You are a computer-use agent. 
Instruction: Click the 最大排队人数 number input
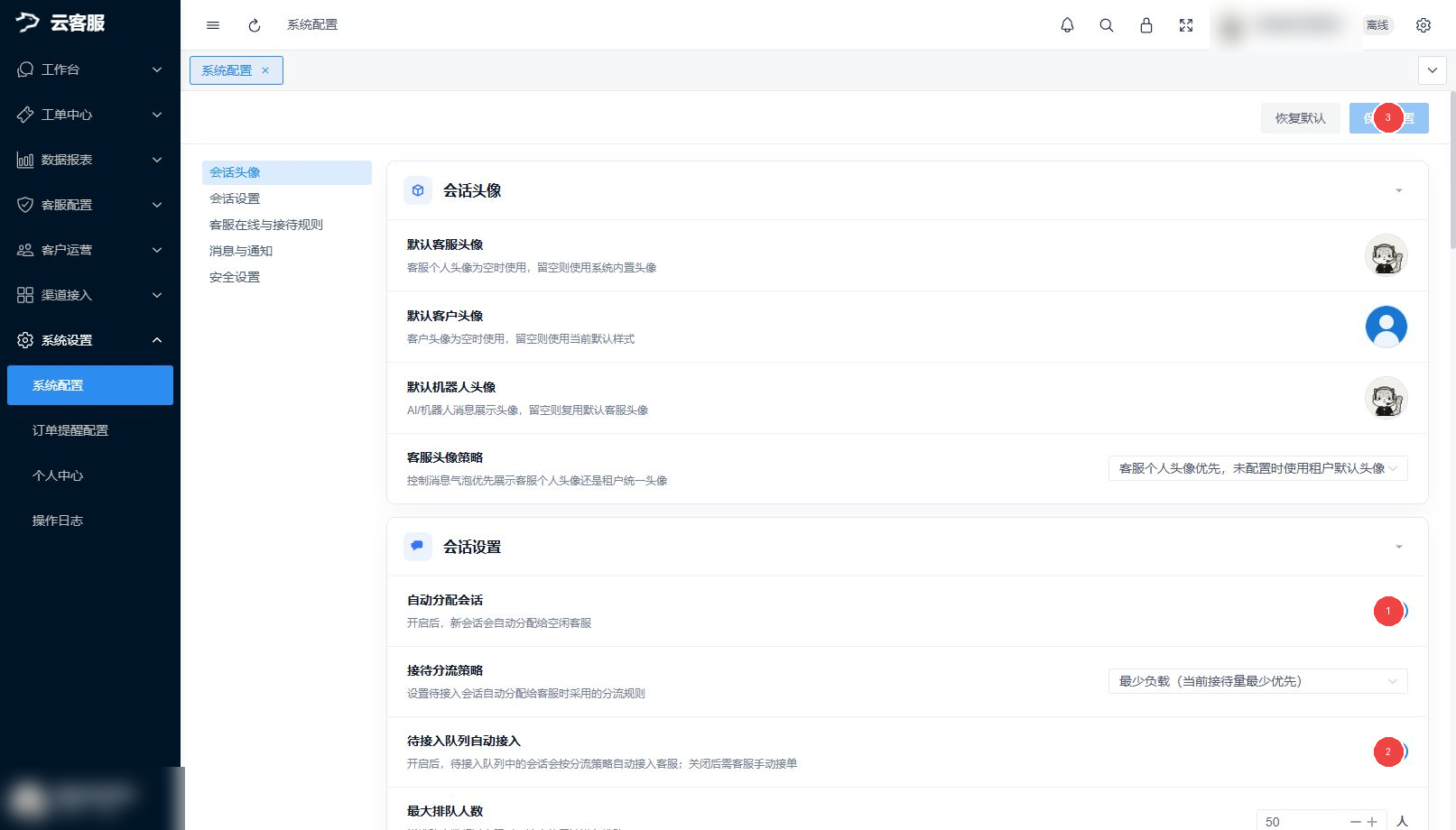(x=1303, y=821)
